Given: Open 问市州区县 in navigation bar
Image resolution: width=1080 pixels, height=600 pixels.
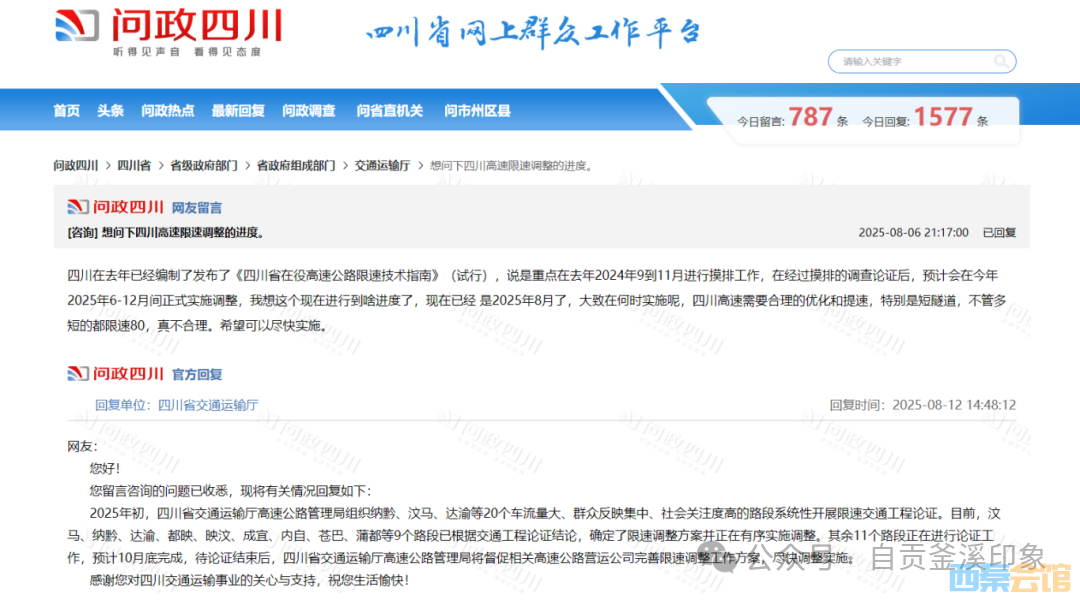Looking at the screenshot, I should (x=477, y=111).
